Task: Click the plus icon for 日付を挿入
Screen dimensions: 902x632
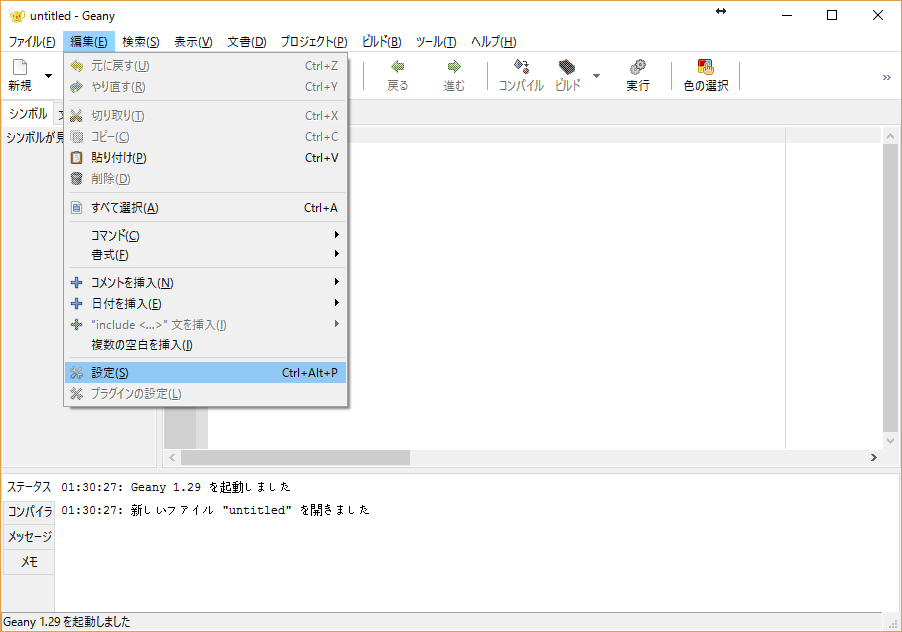Action: click(x=77, y=303)
